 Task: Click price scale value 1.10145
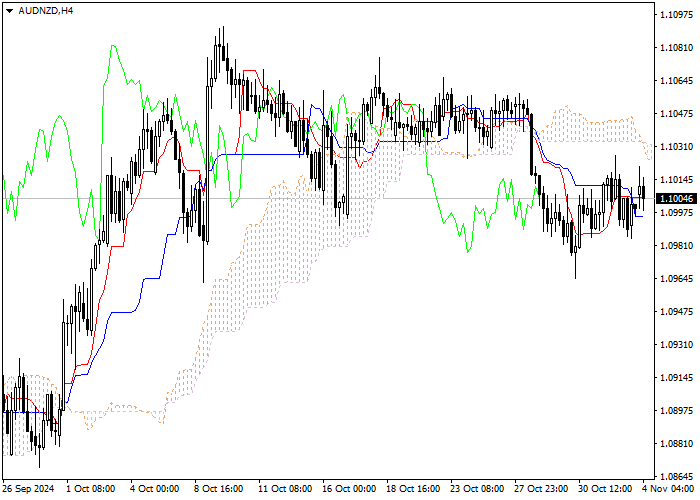click(x=676, y=179)
